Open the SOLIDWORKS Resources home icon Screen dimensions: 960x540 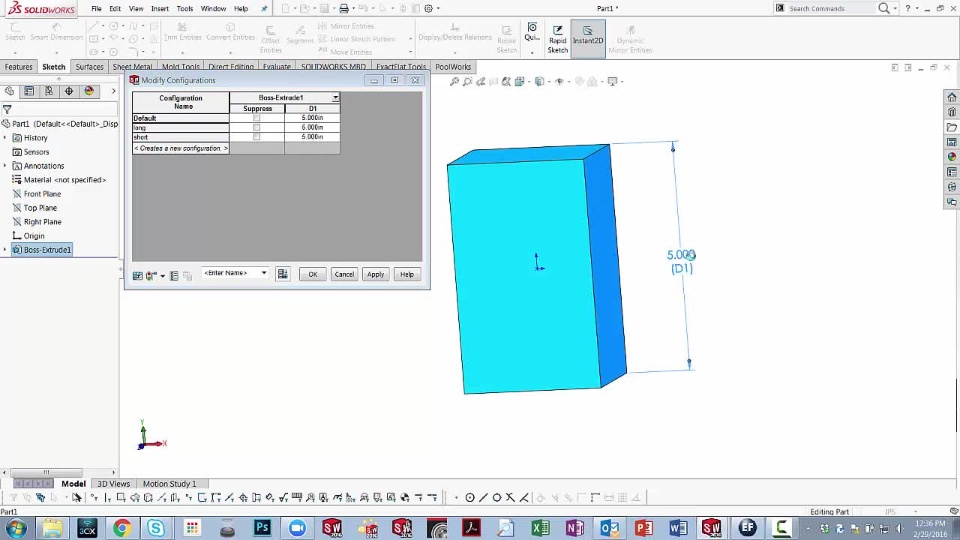point(951,97)
